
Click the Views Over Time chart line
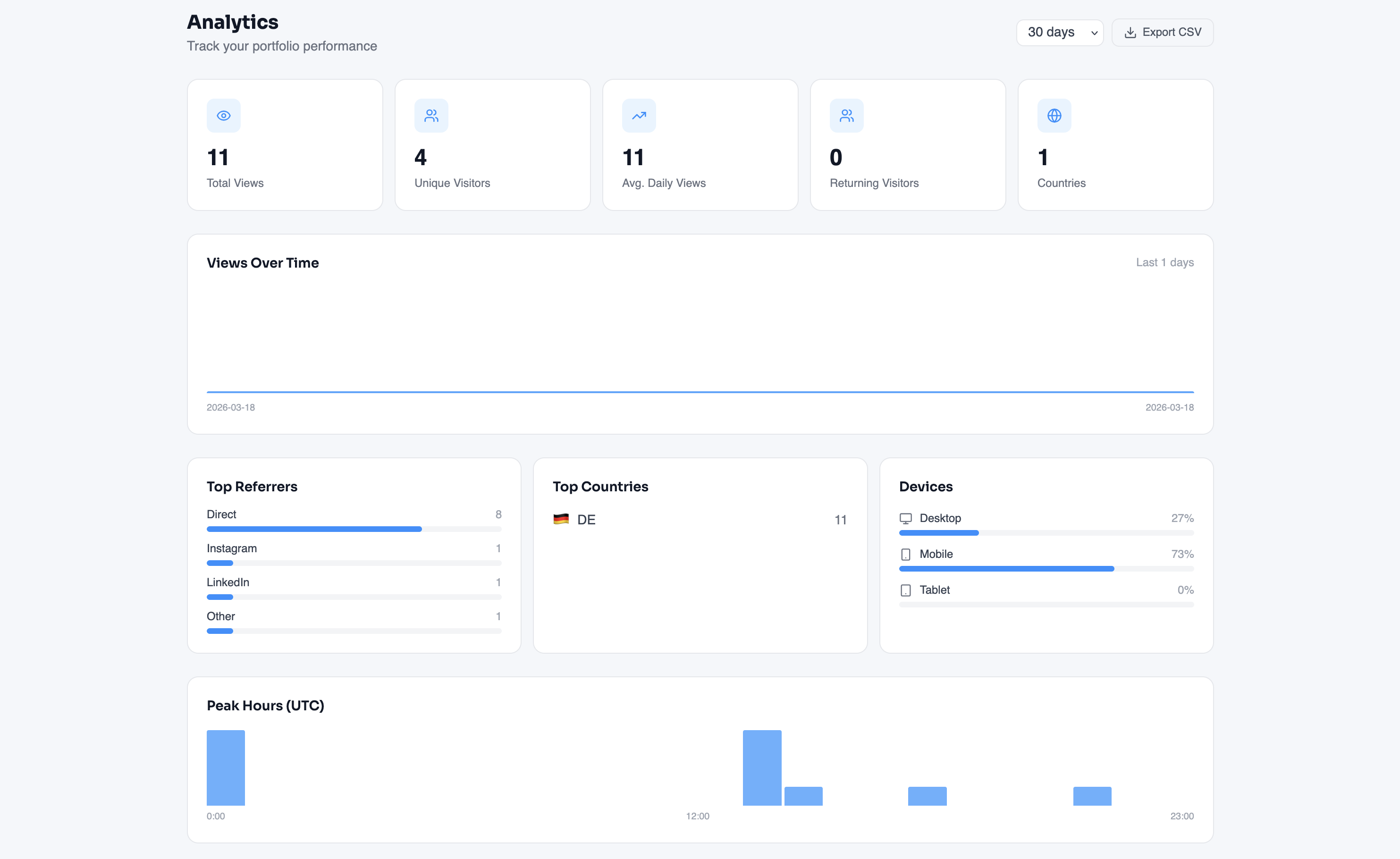(700, 391)
